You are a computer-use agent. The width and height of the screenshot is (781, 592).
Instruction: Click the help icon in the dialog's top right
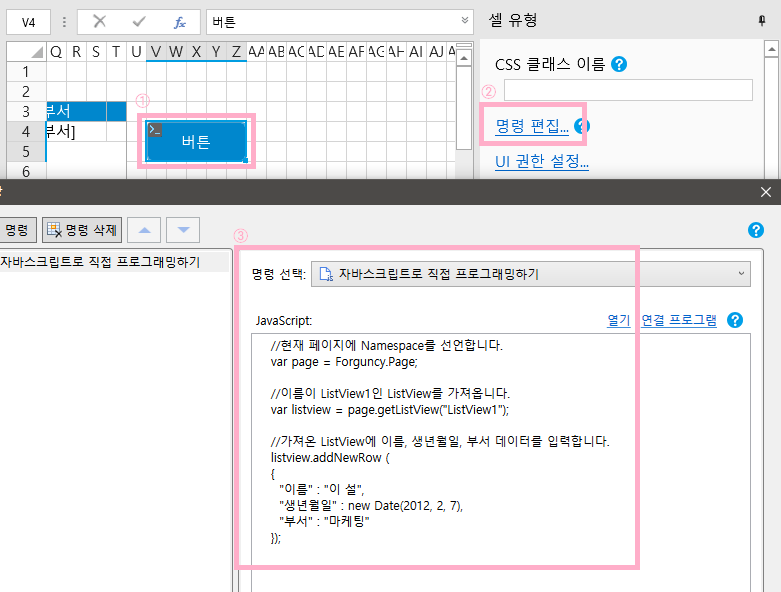[x=756, y=231]
